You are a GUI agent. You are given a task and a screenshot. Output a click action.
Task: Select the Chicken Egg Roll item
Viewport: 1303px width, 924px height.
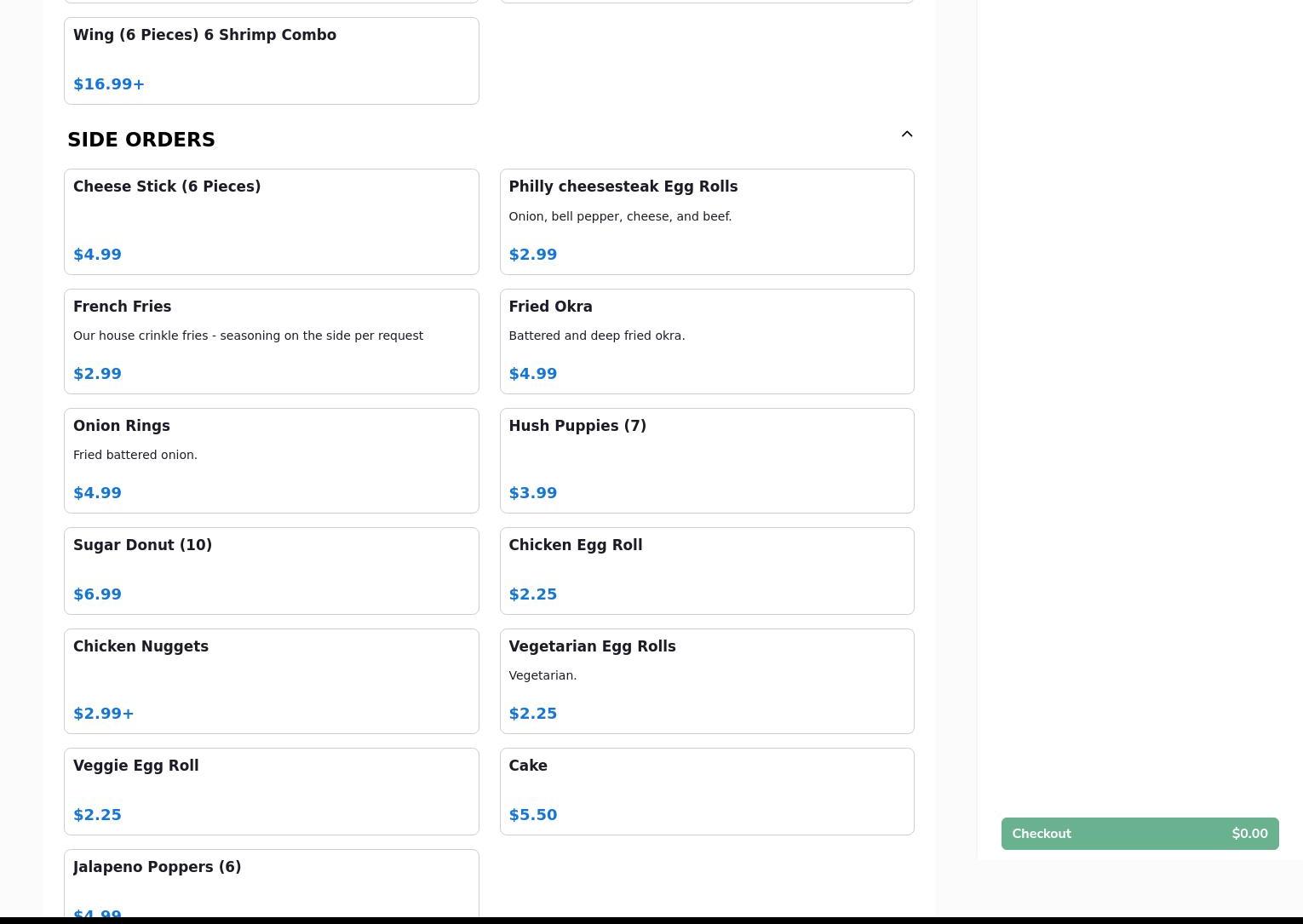point(706,571)
